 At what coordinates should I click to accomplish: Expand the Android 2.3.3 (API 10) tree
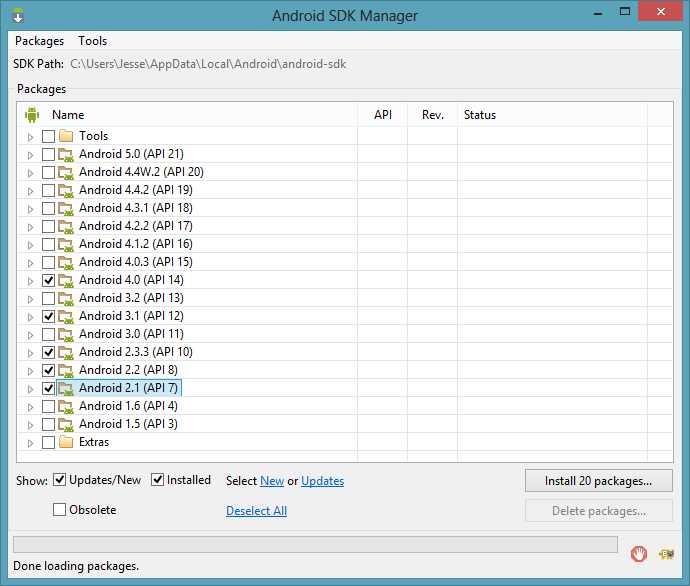tap(31, 352)
